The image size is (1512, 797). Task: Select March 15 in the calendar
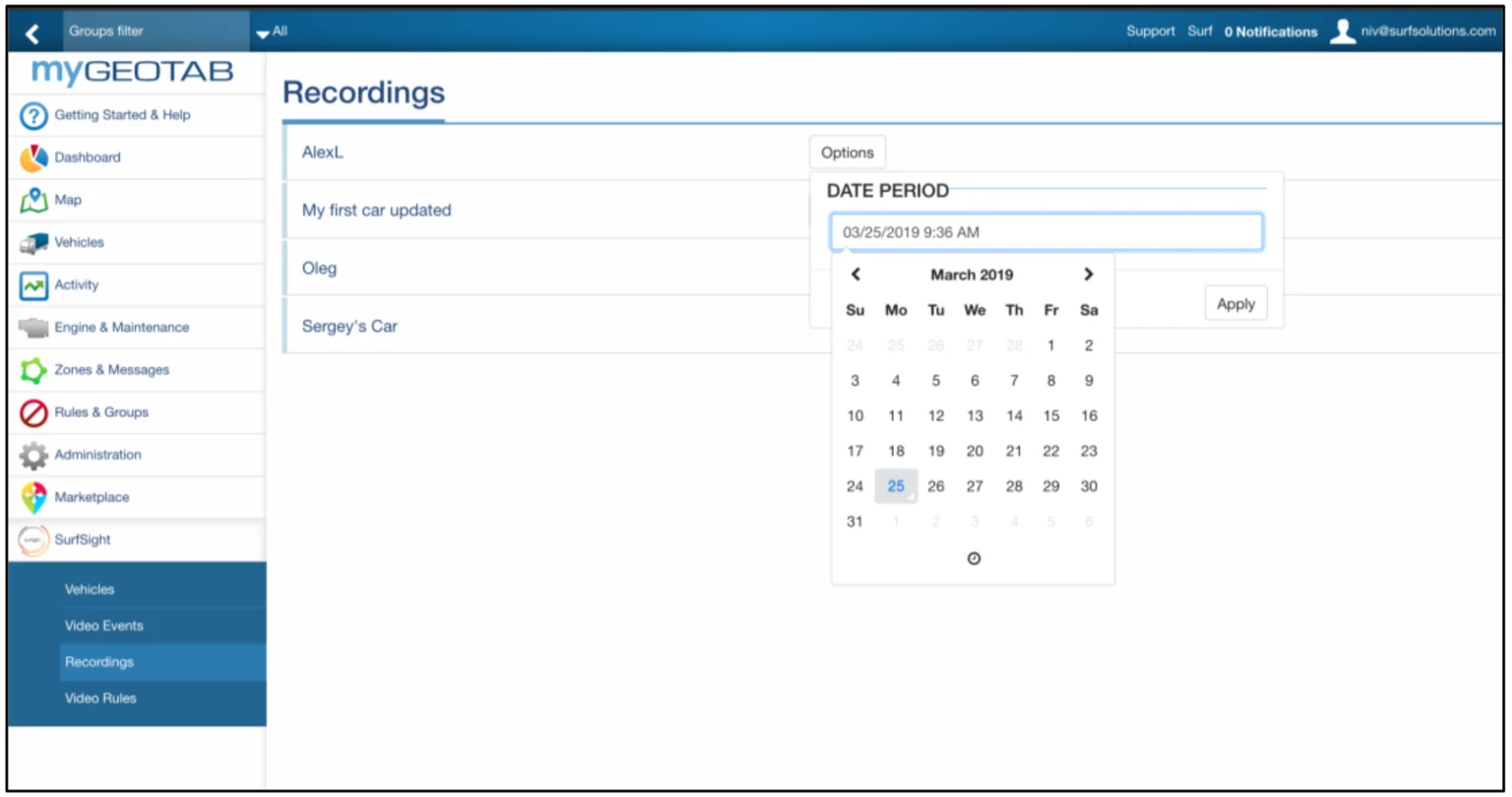[1051, 416]
